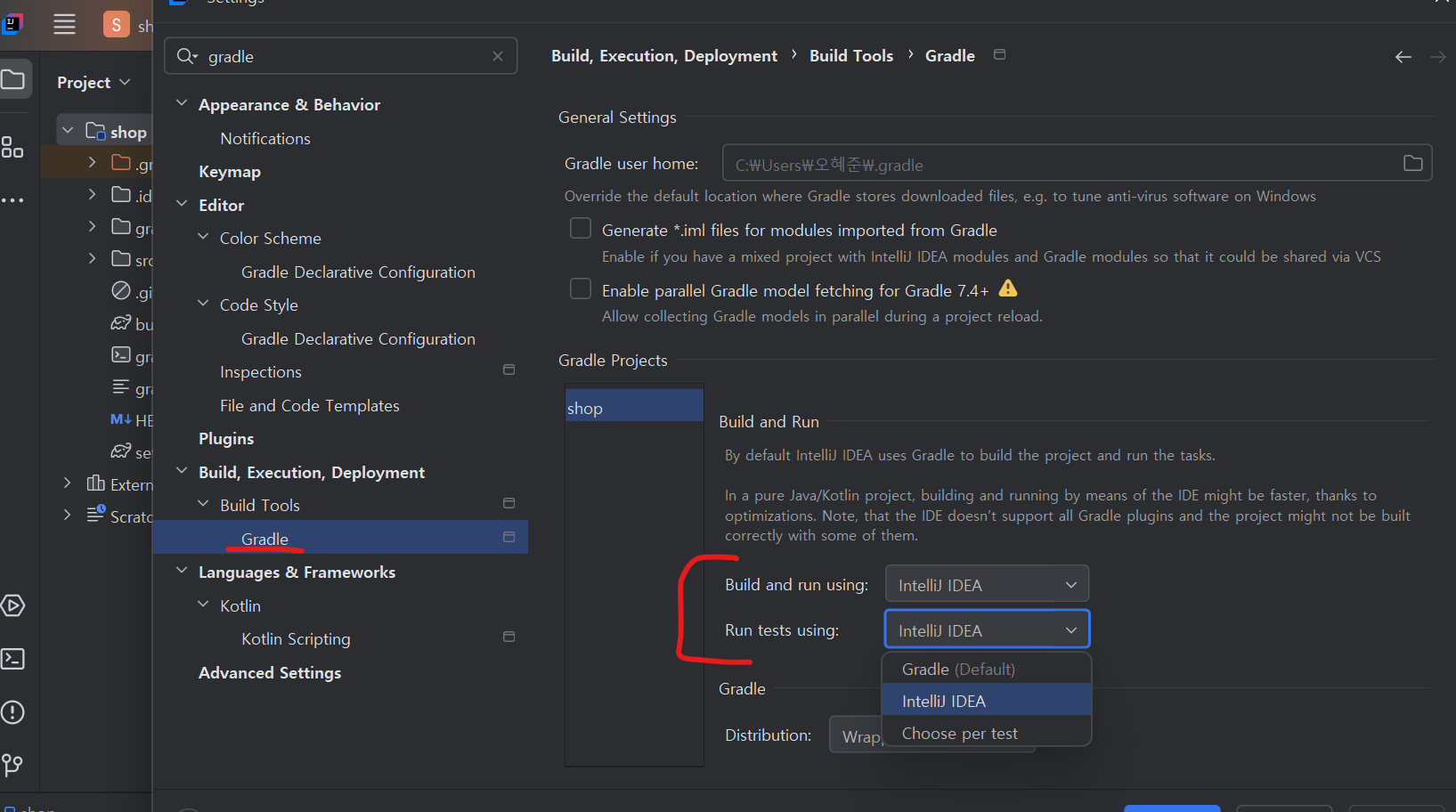This screenshot has width=1456, height=812.
Task: Click Build, Execution, Deployment breadcrumb
Action: pos(664,56)
